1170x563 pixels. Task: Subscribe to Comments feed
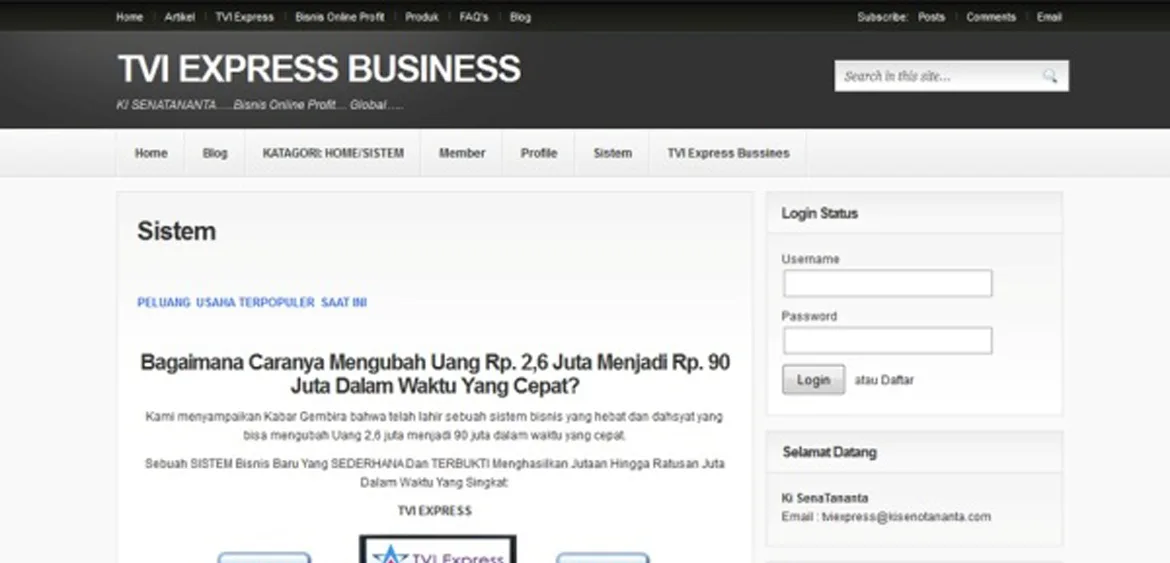991,17
